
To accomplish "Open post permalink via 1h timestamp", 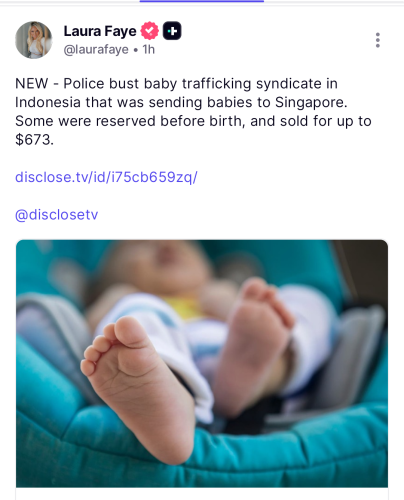I will coord(149,49).
